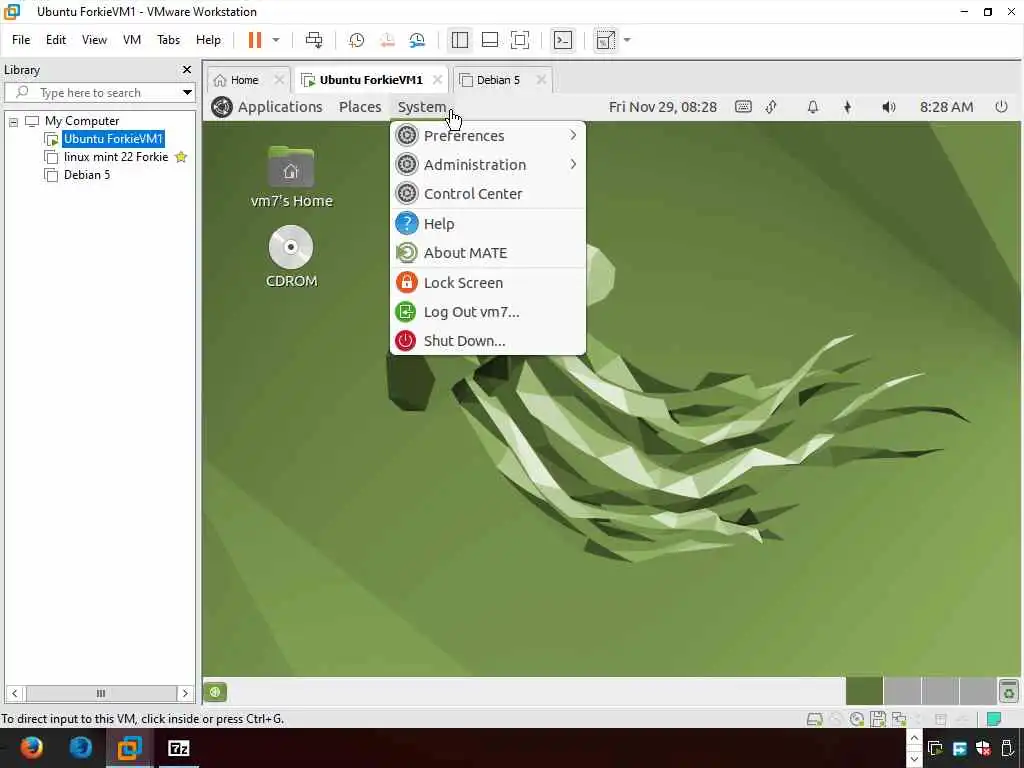
Task: Open 7-Zip from the Windows taskbar
Action: pyautogui.click(x=178, y=748)
